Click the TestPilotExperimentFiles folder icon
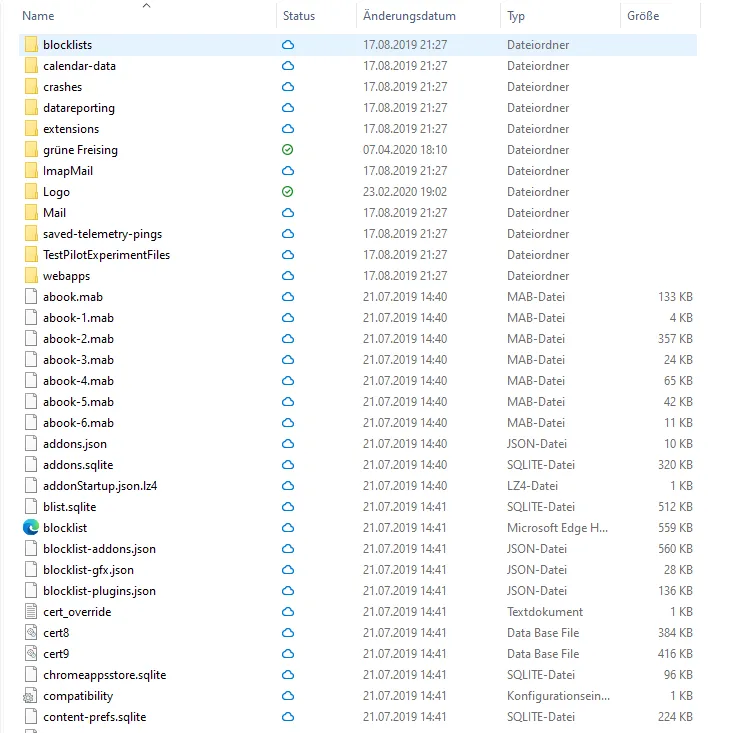 (x=31, y=255)
